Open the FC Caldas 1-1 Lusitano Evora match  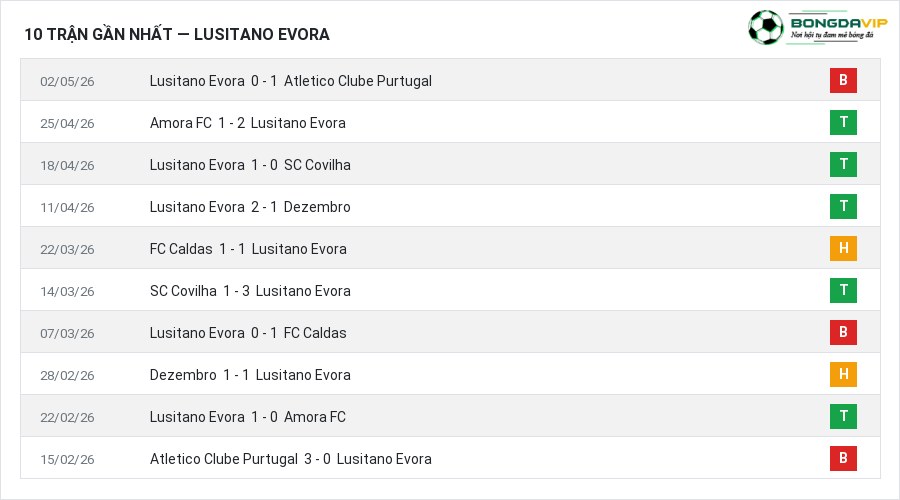pyautogui.click(x=248, y=249)
